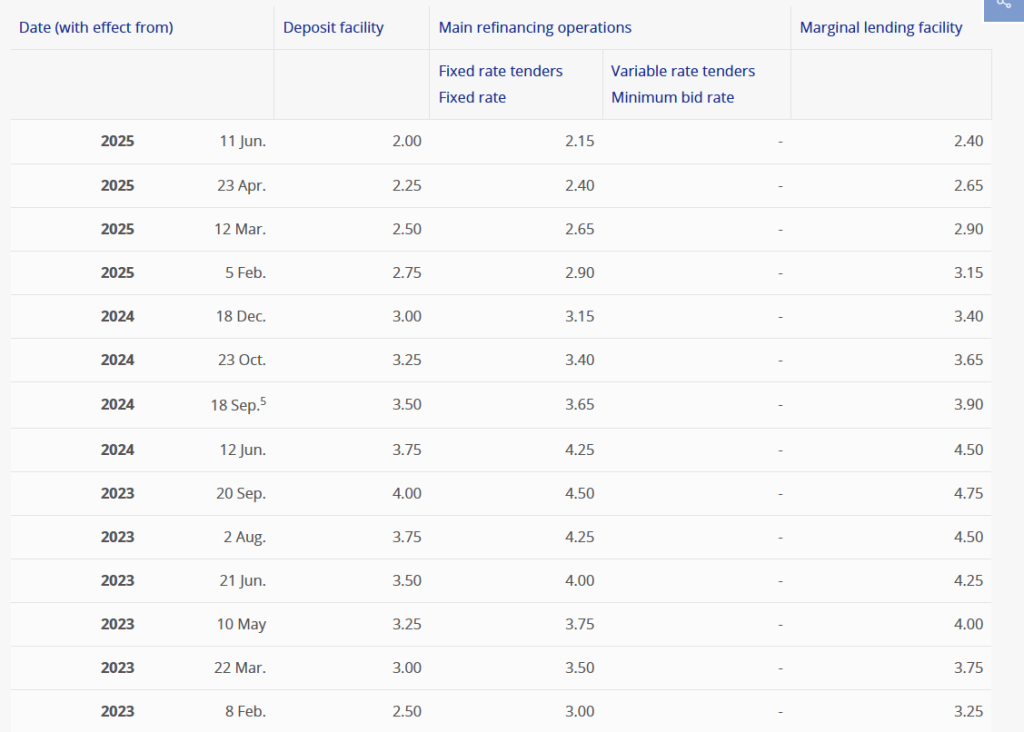Click the Minimum bid rate label
The height and width of the screenshot is (732, 1024).
(x=672, y=97)
